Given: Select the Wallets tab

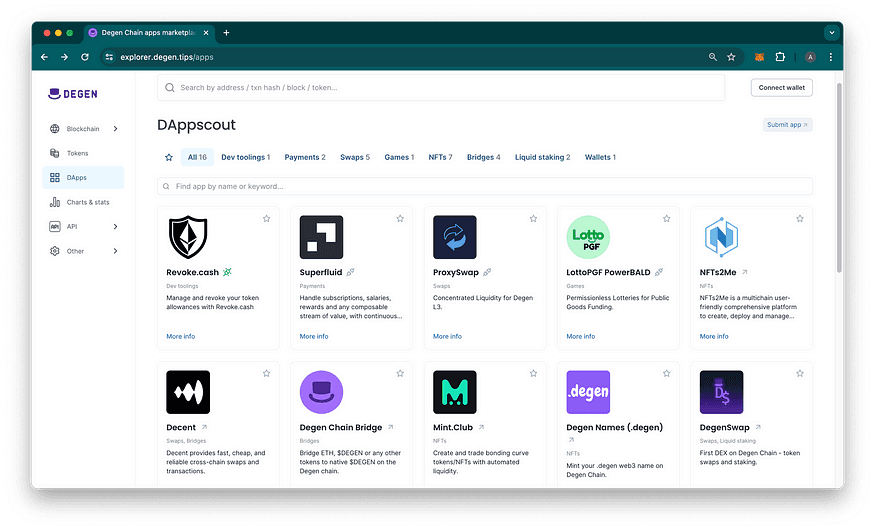Looking at the screenshot, I should click(600, 157).
